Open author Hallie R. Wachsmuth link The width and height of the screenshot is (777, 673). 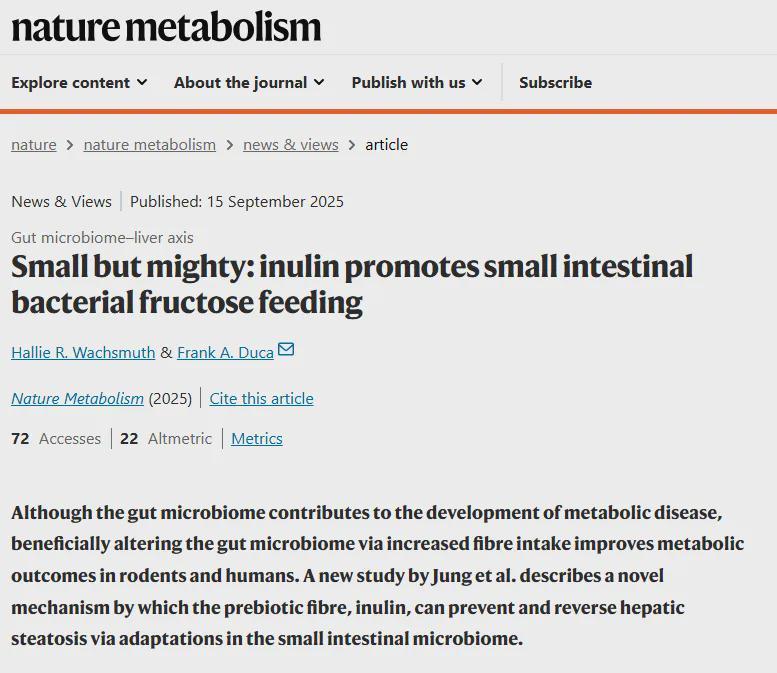click(x=83, y=352)
